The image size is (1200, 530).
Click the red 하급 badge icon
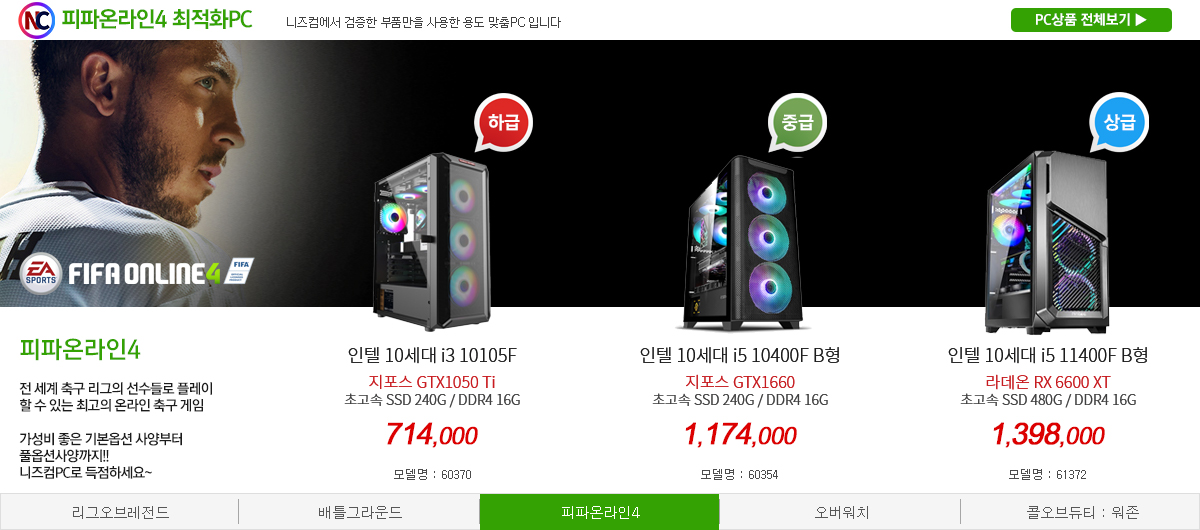pyautogui.click(x=503, y=123)
